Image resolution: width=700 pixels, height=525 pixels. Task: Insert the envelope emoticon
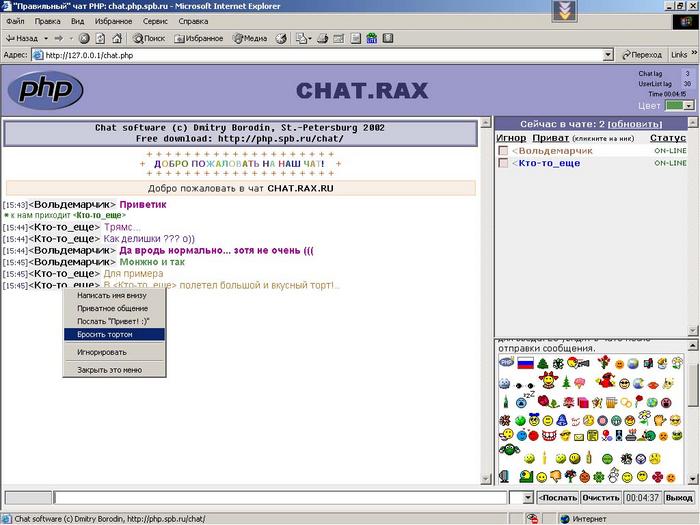pos(579,437)
